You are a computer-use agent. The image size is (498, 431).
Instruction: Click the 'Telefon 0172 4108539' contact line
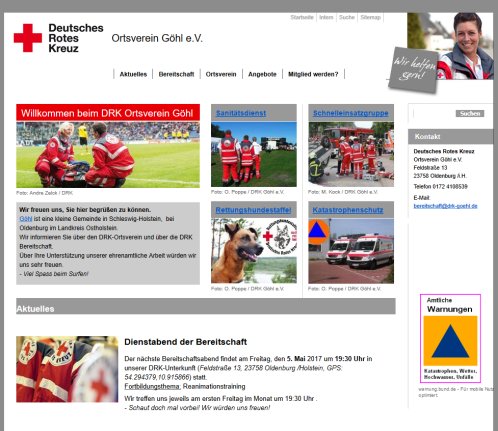[440, 186]
